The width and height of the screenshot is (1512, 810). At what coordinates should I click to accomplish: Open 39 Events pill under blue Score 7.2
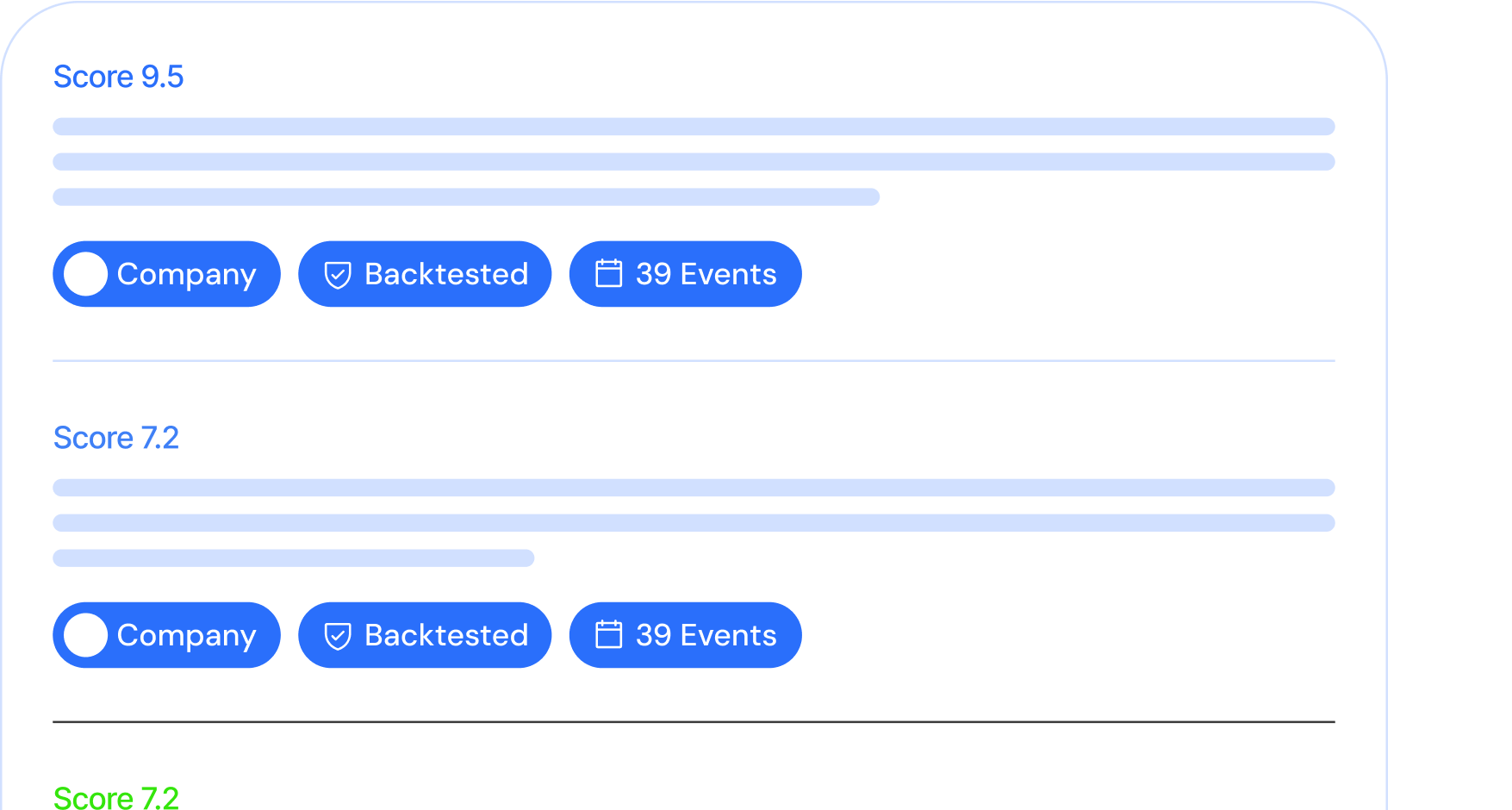click(x=686, y=635)
